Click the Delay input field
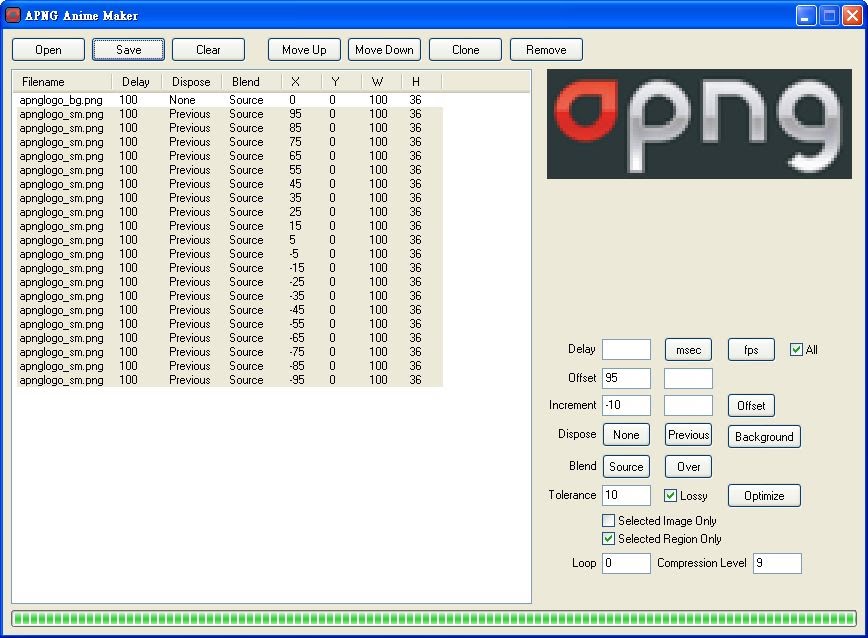Image resolution: width=868 pixels, height=638 pixels. coord(626,350)
